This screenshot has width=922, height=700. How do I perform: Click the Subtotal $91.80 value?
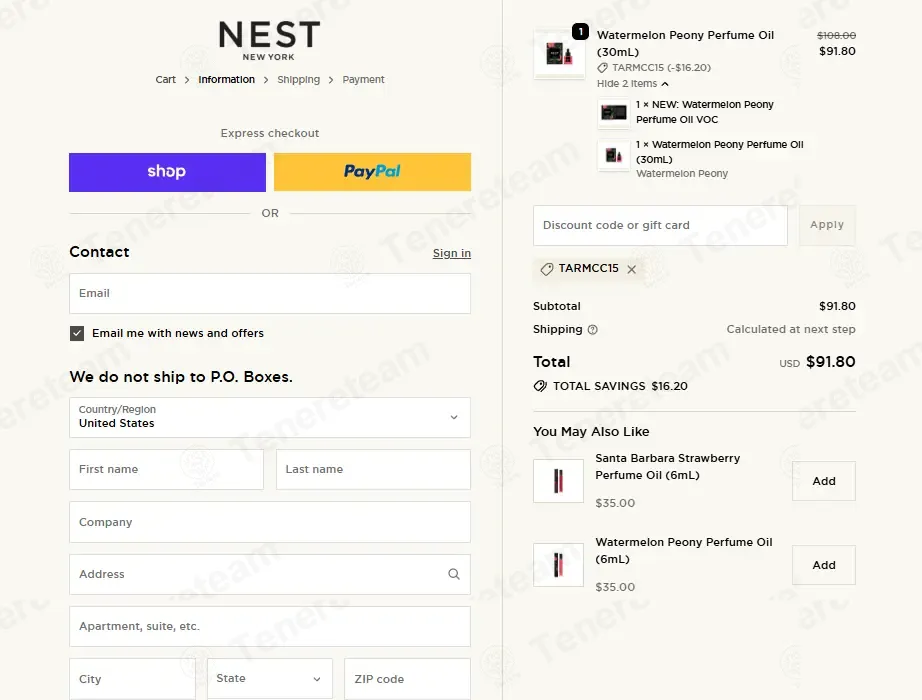click(x=837, y=306)
